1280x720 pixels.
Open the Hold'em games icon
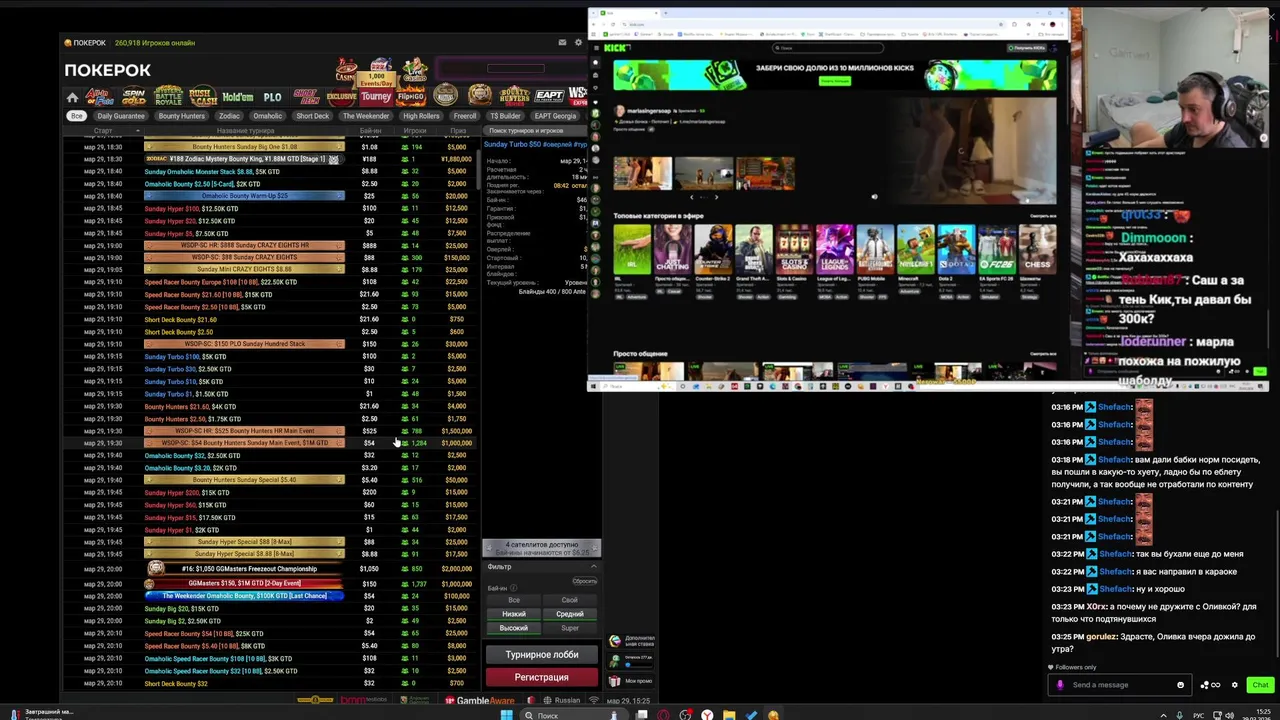click(x=238, y=97)
